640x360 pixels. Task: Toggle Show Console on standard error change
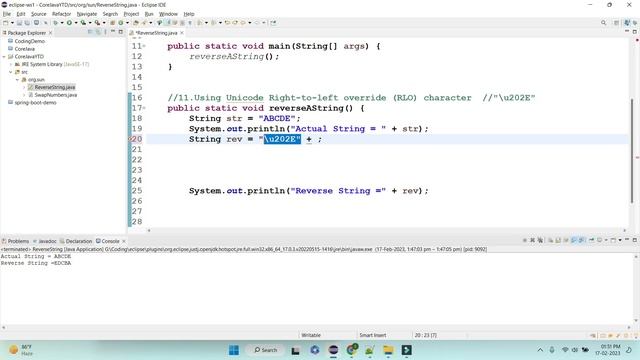coord(581,240)
